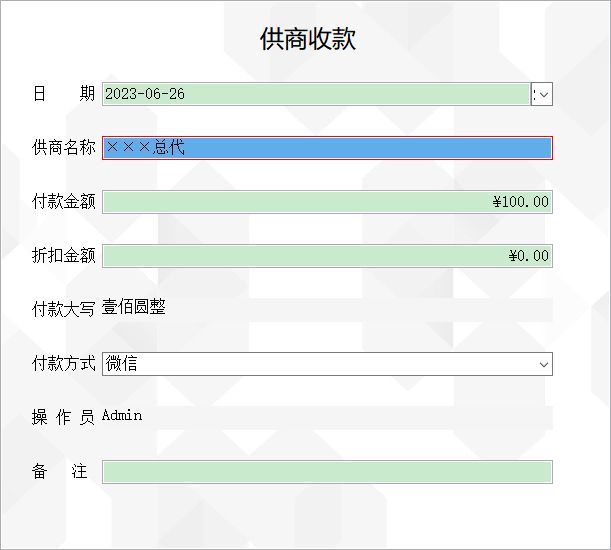The height and width of the screenshot is (550, 611).
Task: Click the 供商名称 field containing ×××总代
Action: 327,148
